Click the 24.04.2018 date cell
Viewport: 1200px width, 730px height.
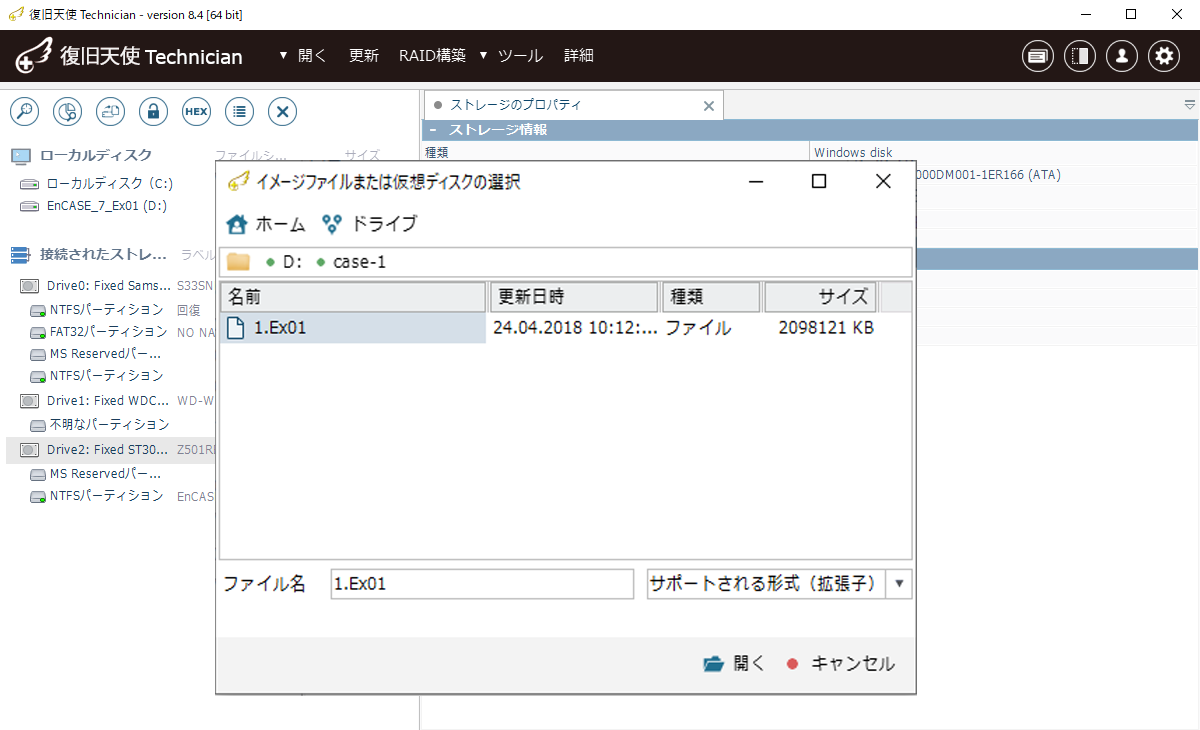(576, 328)
